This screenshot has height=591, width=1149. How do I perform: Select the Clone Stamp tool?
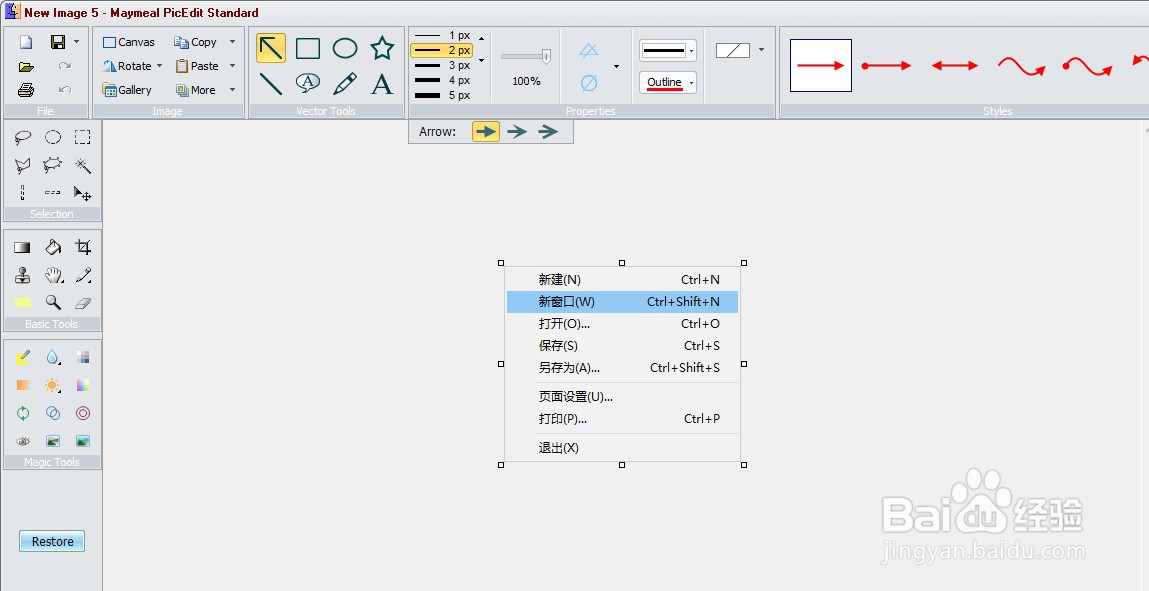click(23, 275)
